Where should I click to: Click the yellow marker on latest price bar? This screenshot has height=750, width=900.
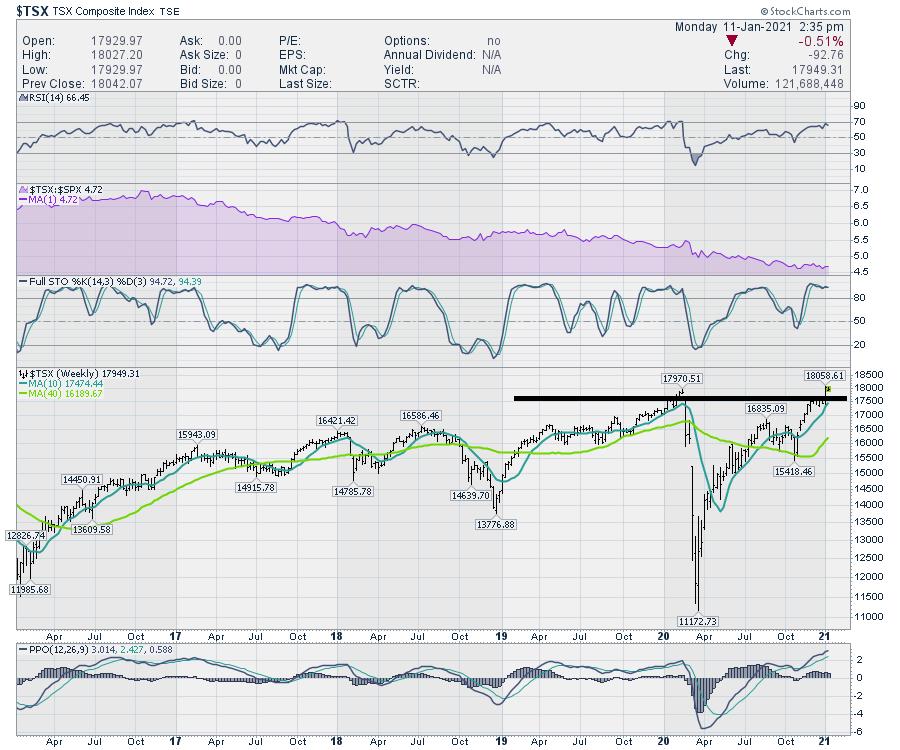(827, 388)
